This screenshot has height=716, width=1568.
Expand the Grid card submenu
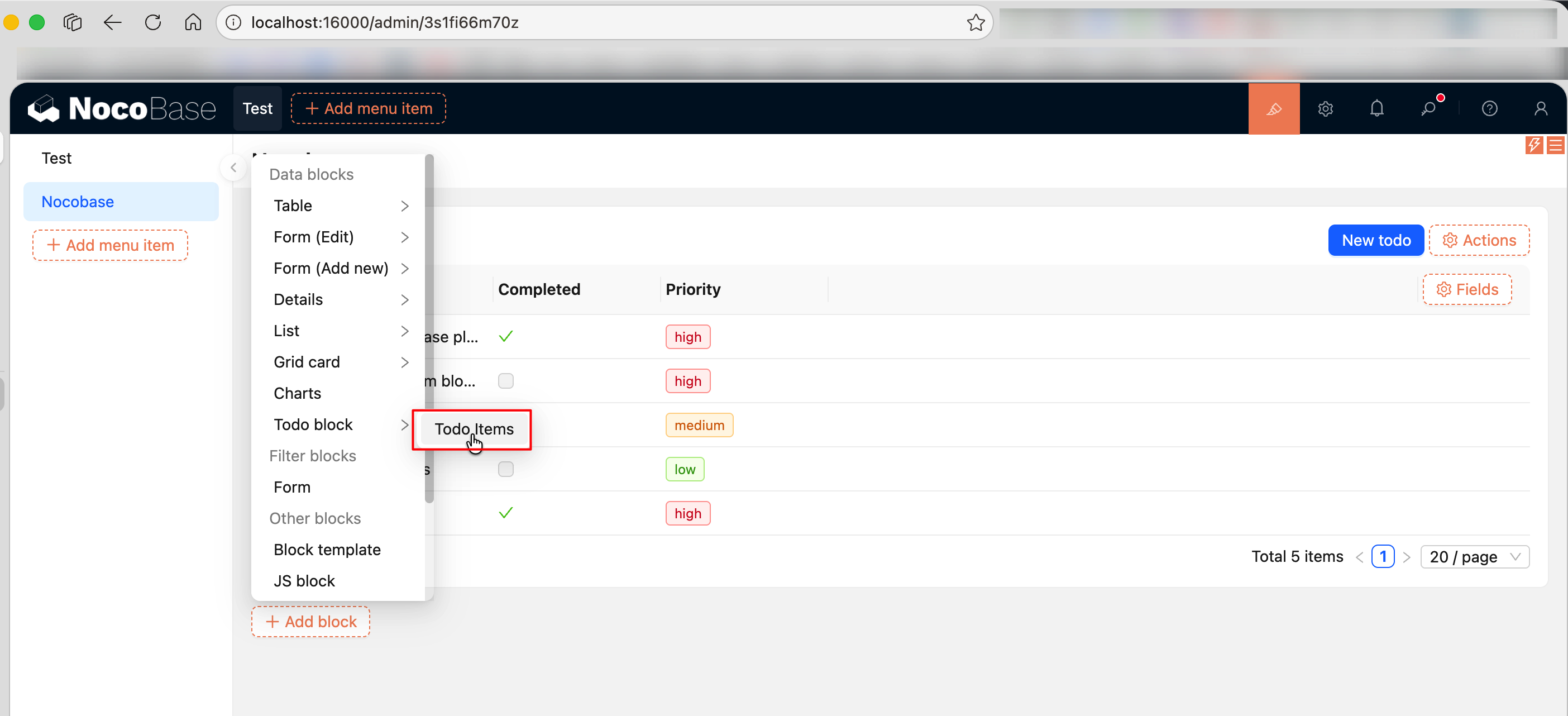(x=341, y=362)
